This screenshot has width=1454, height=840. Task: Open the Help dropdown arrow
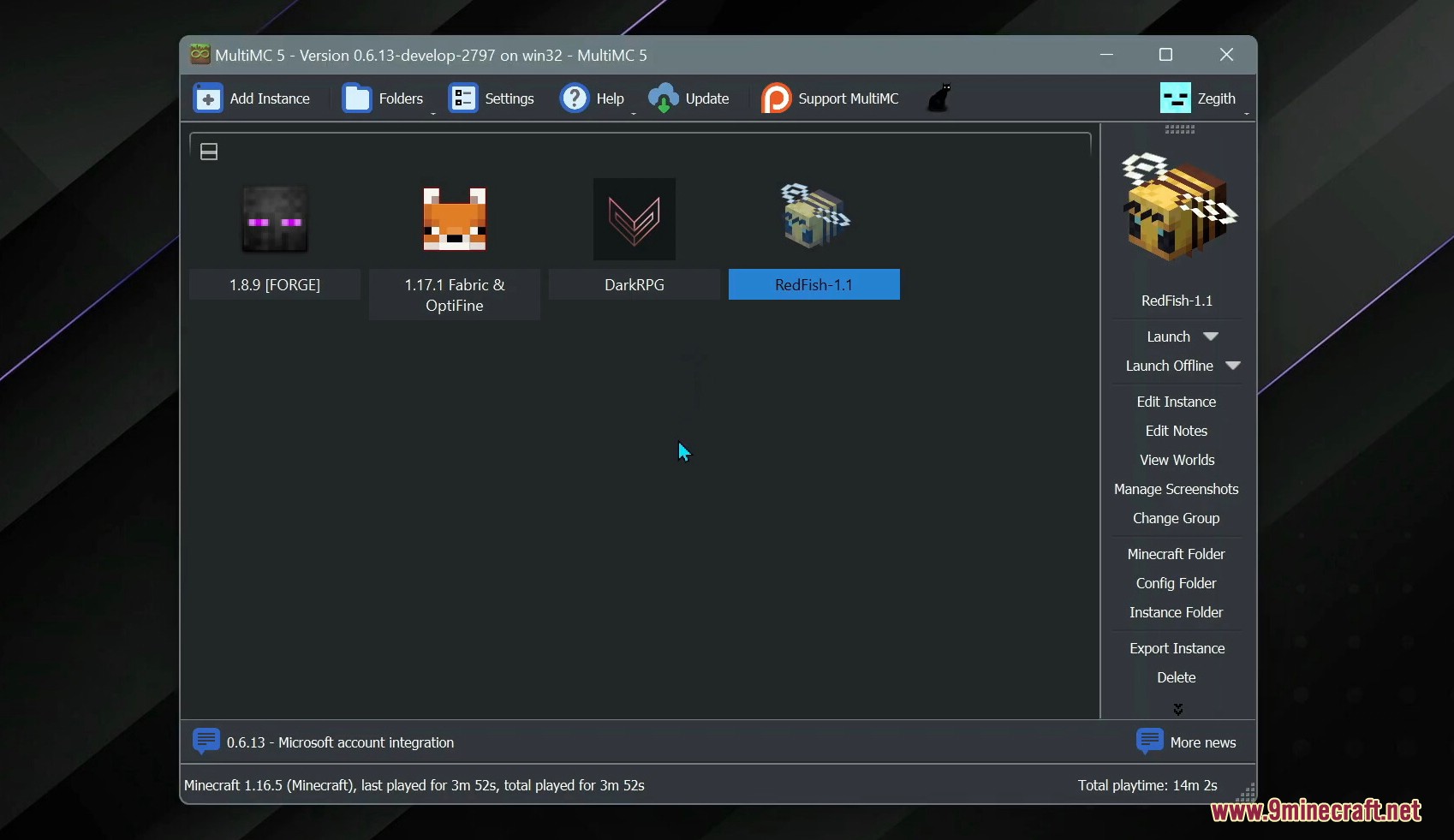click(634, 113)
